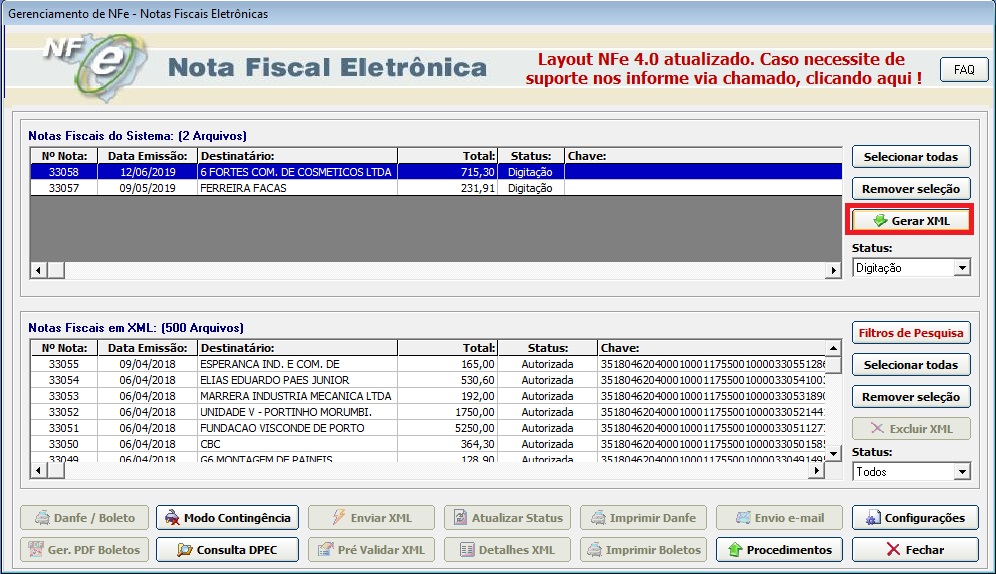Viewport: 996px width, 574px height.
Task: Click Chave header in system notas table
Action: point(703,156)
